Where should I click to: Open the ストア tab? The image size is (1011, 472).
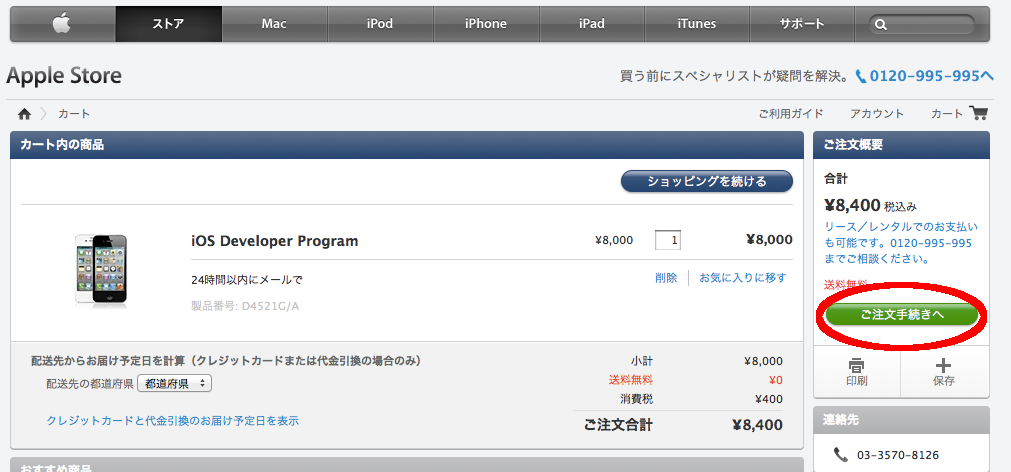pos(168,24)
